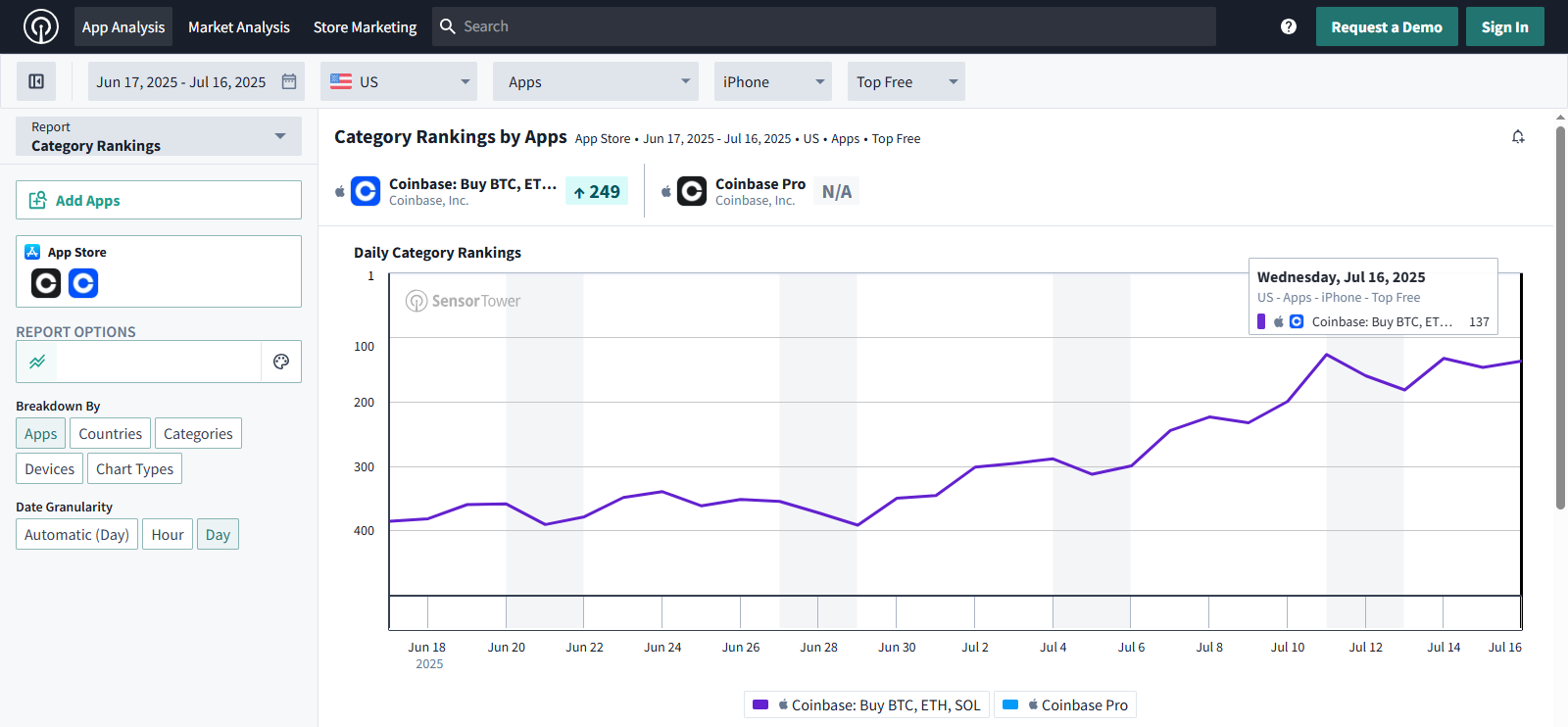This screenshot has width=1568, height=727.
Task: Click the Add Apps button
Action: tap(159, 200)
